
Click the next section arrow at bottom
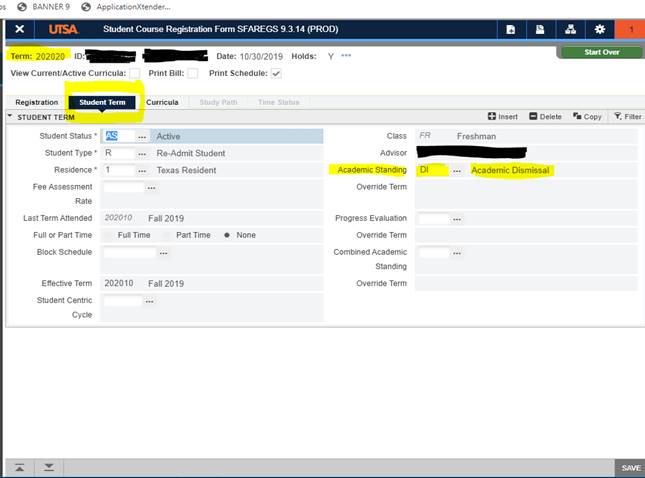48,467
